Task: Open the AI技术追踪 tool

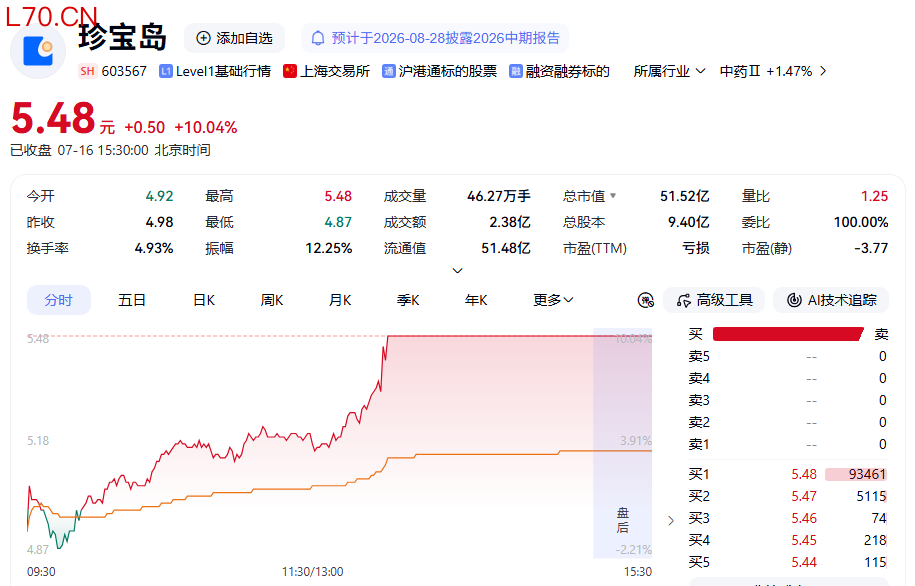Action: tap(831, 300)
